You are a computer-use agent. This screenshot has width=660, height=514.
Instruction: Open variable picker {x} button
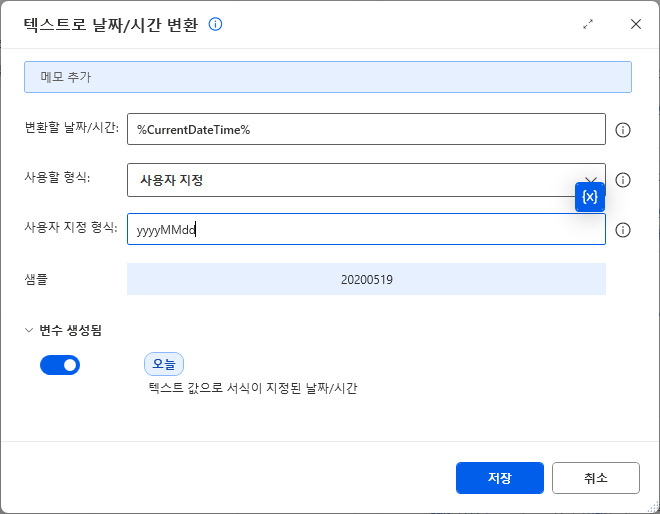tap(590, 197)
